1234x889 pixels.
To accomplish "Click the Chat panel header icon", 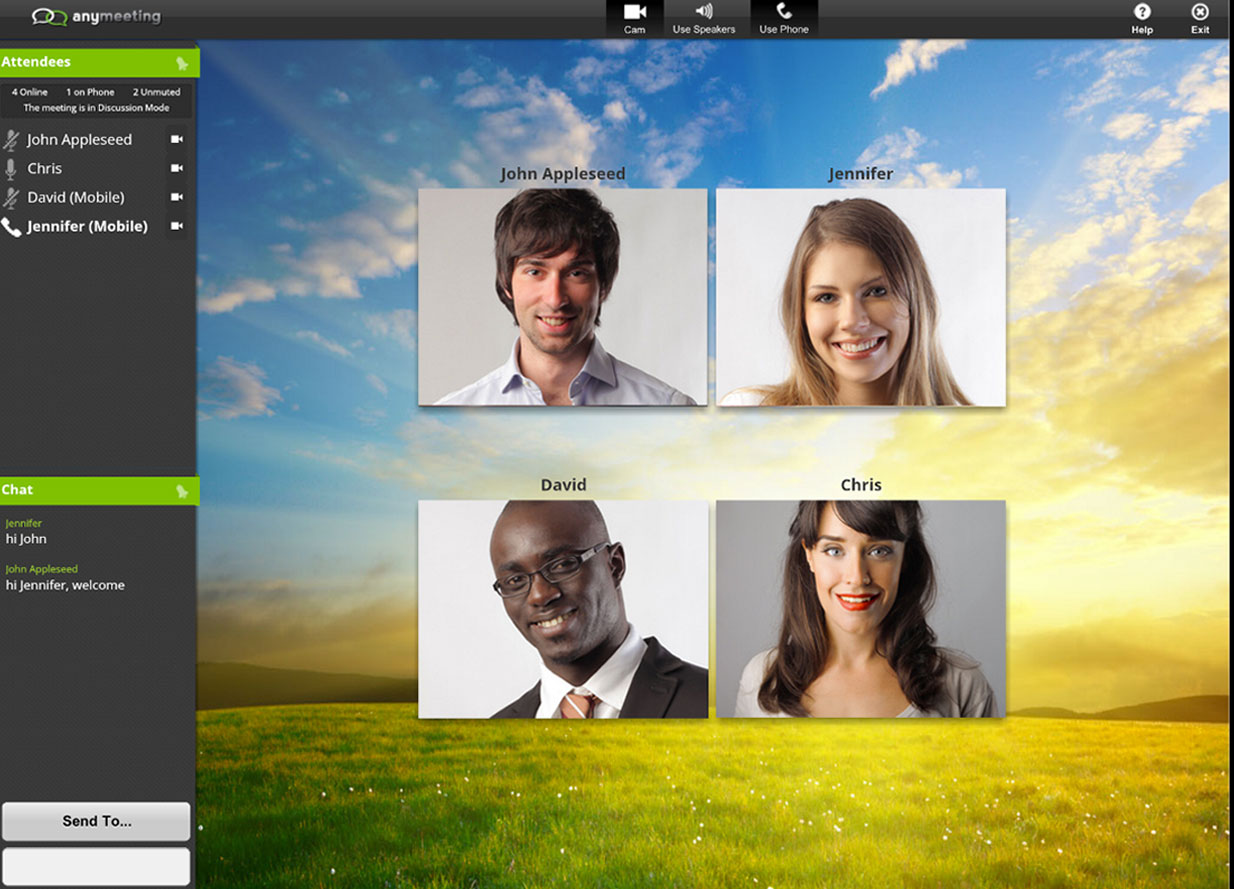I will 182,491.
